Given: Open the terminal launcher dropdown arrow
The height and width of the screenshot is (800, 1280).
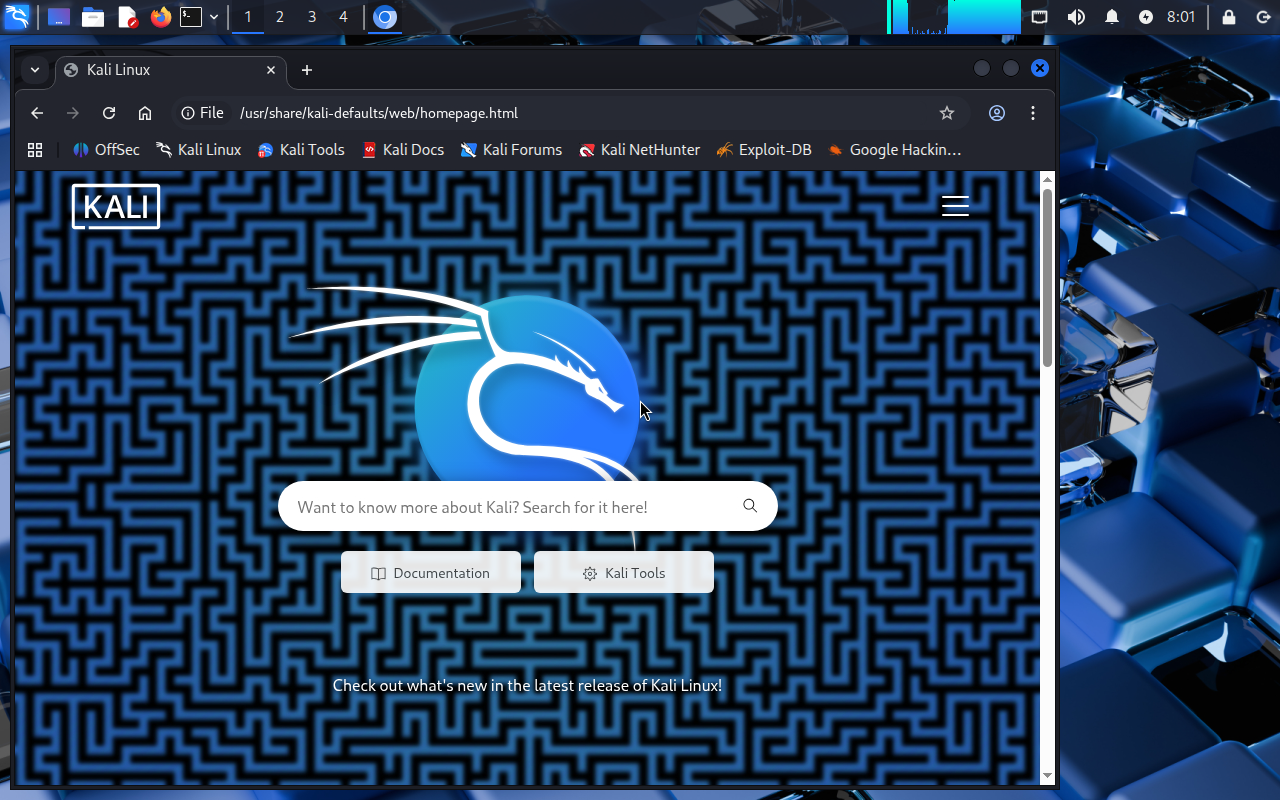Looking at the screenshot, I should (214, 17).
